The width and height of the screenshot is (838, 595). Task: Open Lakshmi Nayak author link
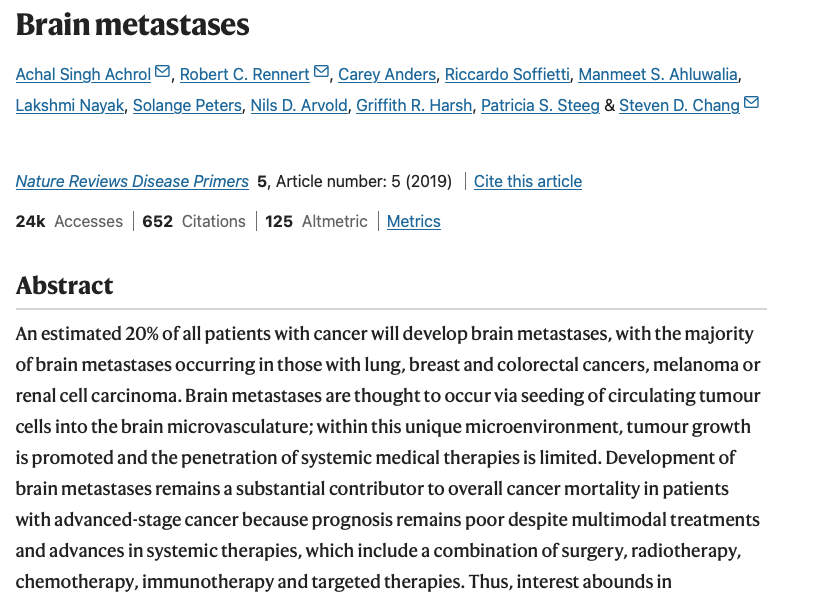coord(69,105)
